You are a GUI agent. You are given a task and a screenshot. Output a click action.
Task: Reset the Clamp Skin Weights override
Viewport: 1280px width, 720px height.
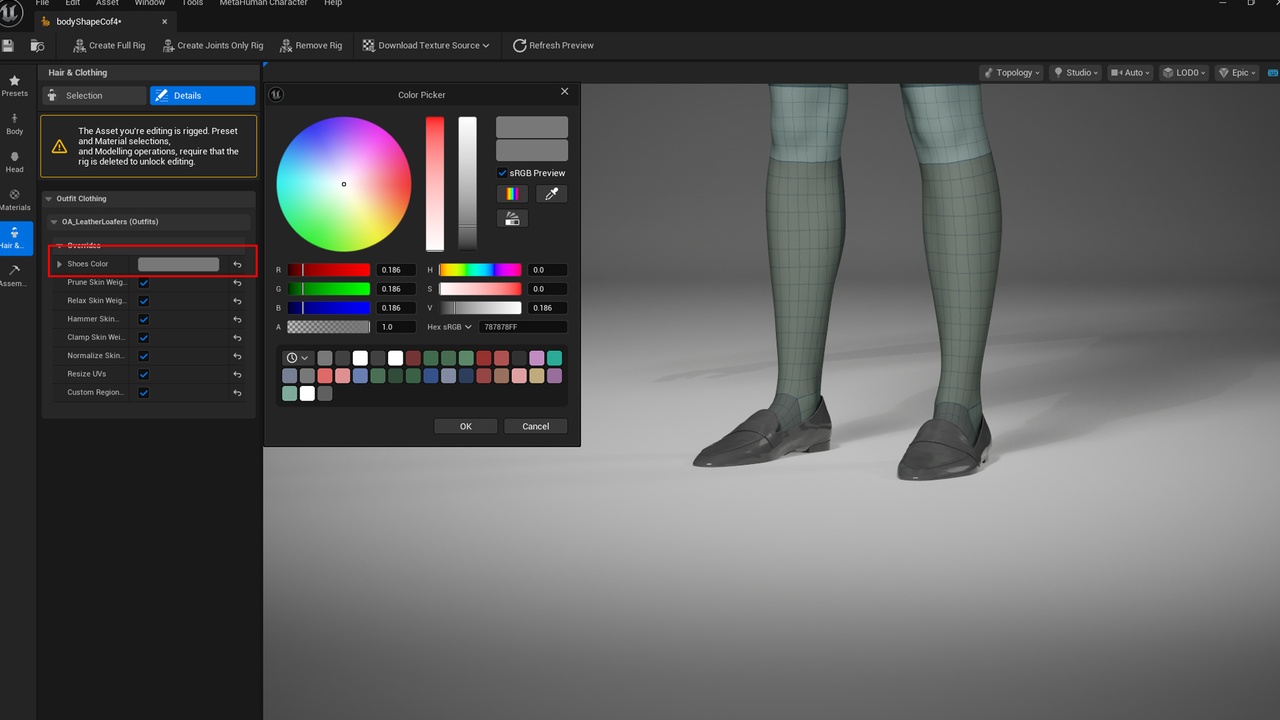coord(237,338)
